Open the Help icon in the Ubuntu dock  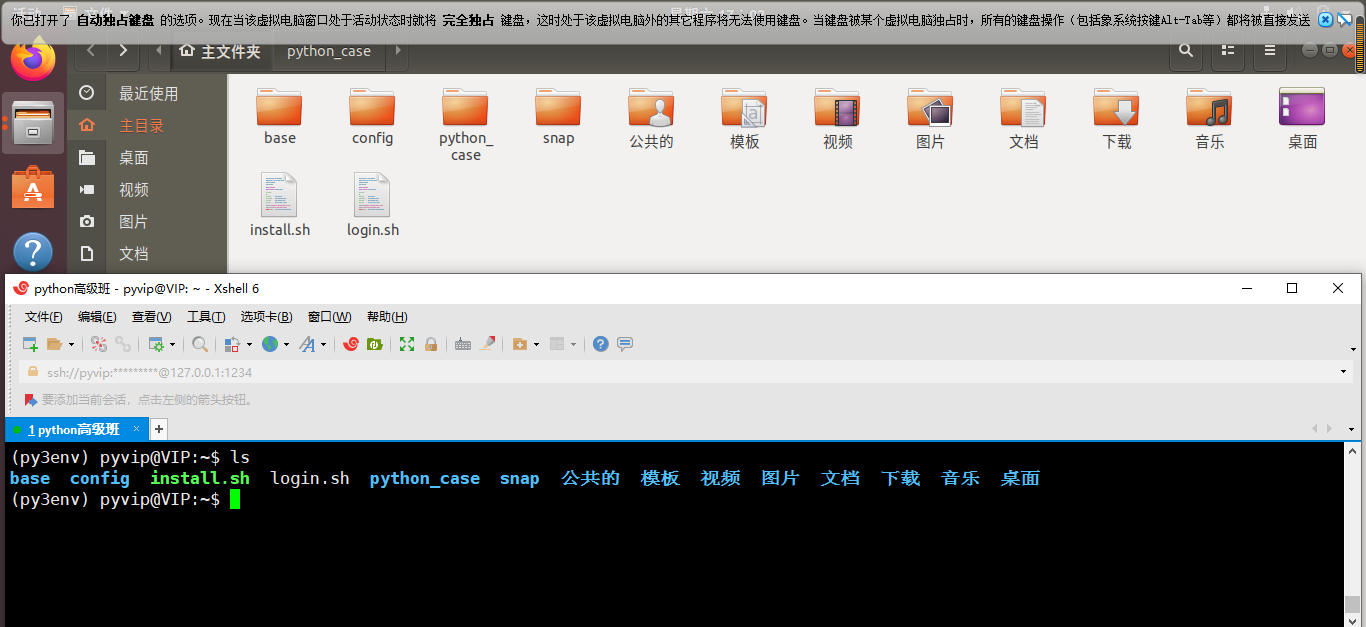[33, 253]
